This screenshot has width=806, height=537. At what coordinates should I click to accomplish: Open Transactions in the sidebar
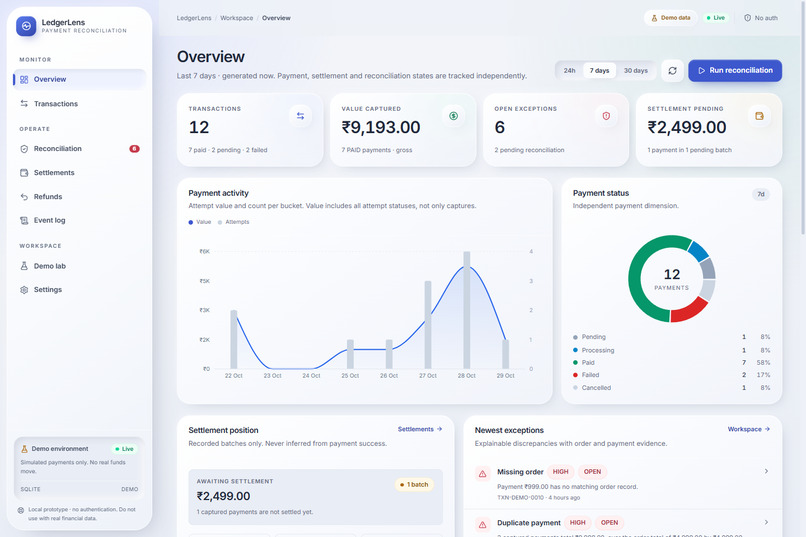point(80,104)
